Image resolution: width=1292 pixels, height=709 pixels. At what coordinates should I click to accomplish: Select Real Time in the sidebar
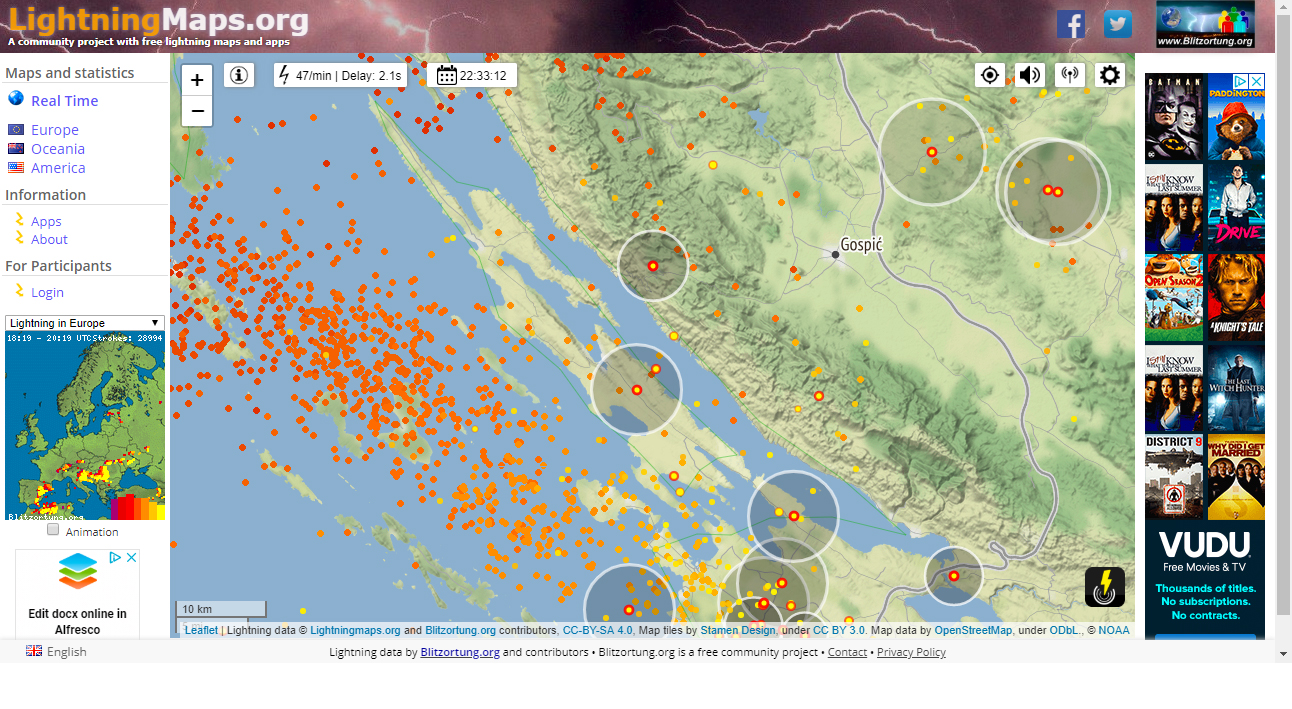[x=64, y=101]
